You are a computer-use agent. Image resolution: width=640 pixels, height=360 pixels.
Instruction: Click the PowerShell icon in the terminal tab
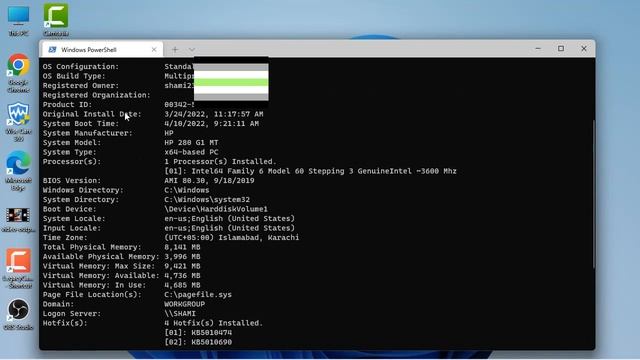(x=52, y=49)
